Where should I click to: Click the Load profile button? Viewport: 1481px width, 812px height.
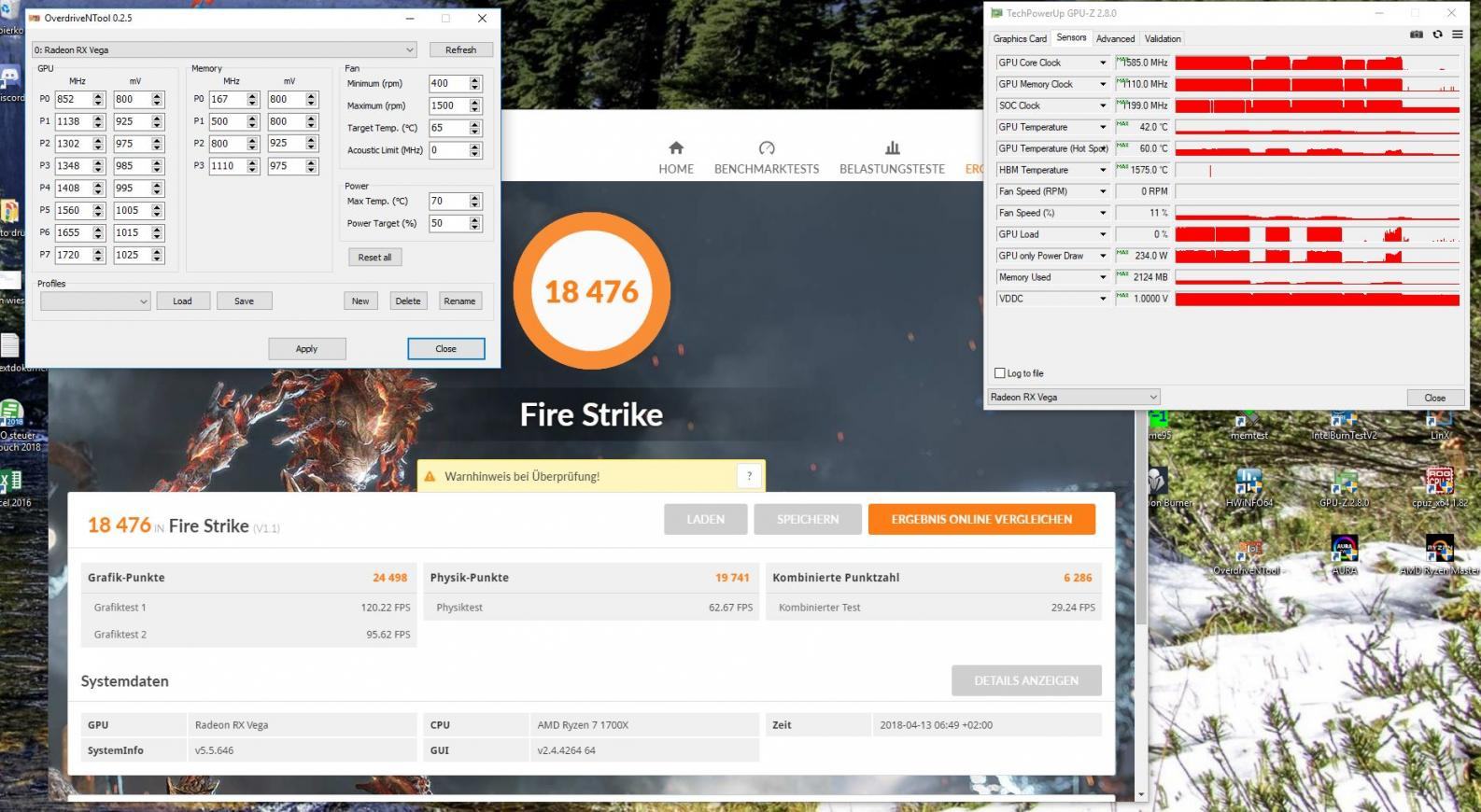tap(182, 301)
